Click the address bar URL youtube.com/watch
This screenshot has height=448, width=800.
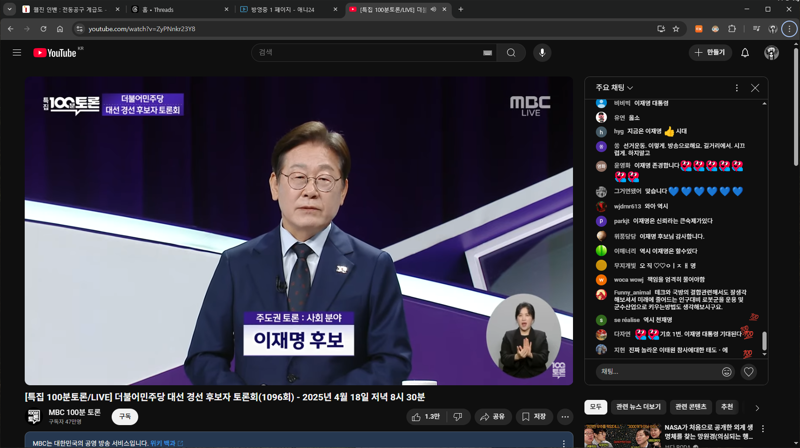(142, 29)
